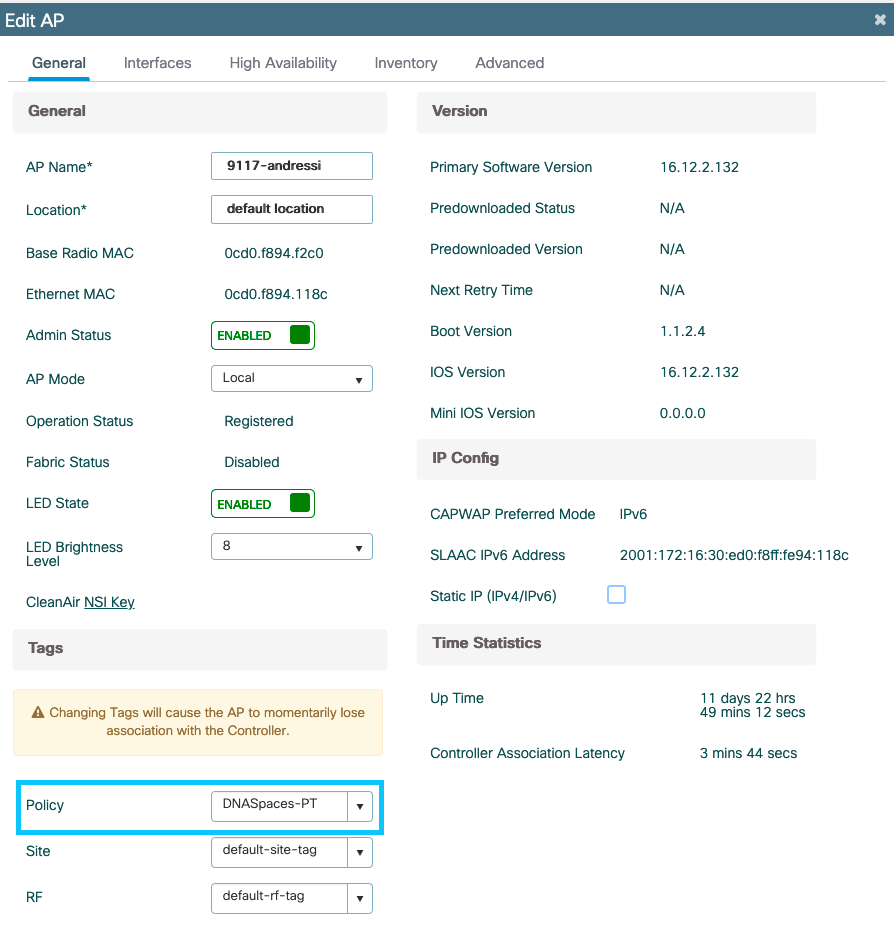Click the IP Config section header
894x931 pixels.
616,459
